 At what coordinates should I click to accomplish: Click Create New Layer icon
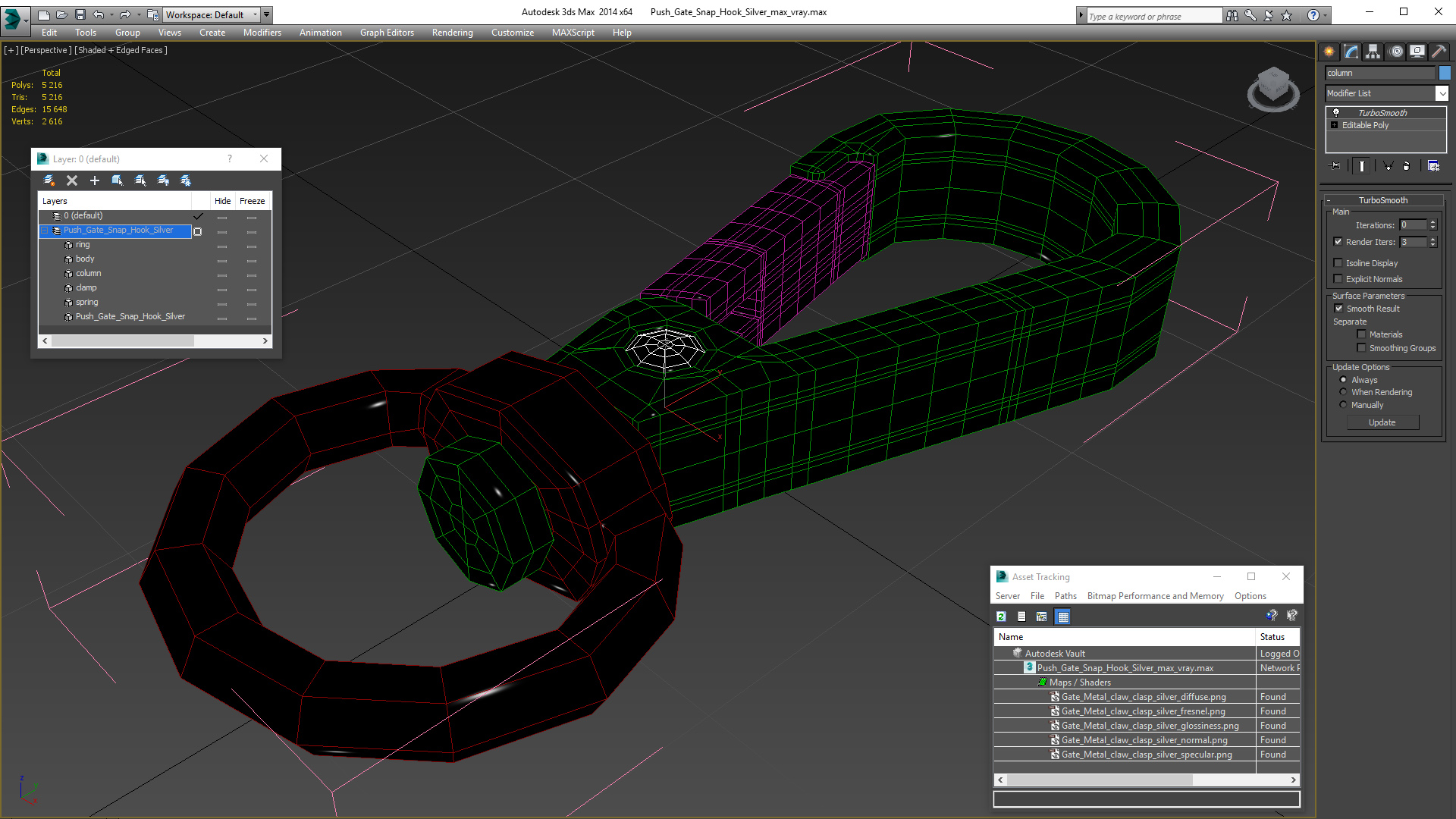tap(49, 180)
